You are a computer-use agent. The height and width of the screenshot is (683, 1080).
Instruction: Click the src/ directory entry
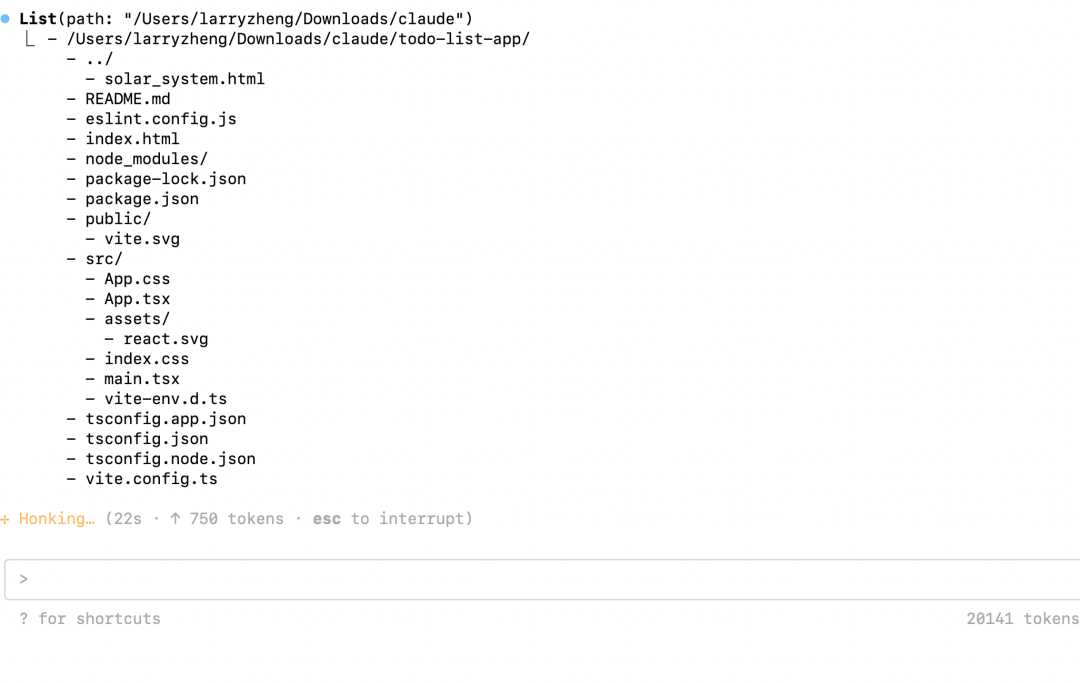(104, 259)
